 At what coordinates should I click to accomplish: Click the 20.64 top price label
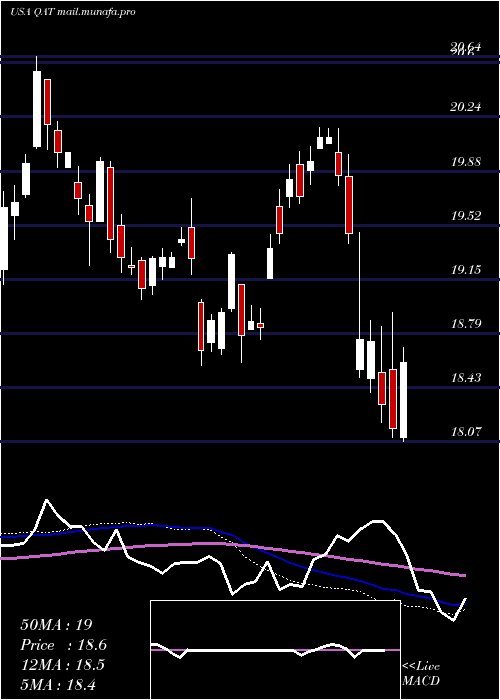(466, 46)
